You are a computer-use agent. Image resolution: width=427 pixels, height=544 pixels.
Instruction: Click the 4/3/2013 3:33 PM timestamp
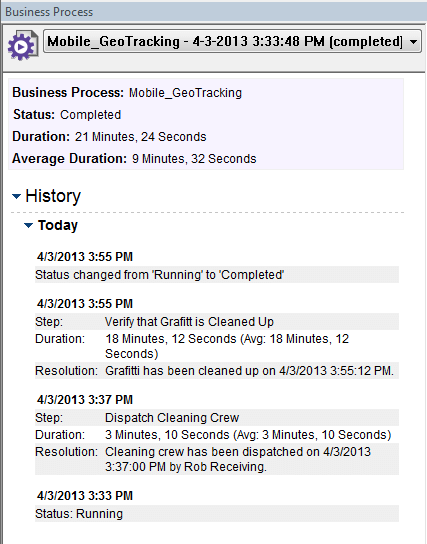(85, 496)
